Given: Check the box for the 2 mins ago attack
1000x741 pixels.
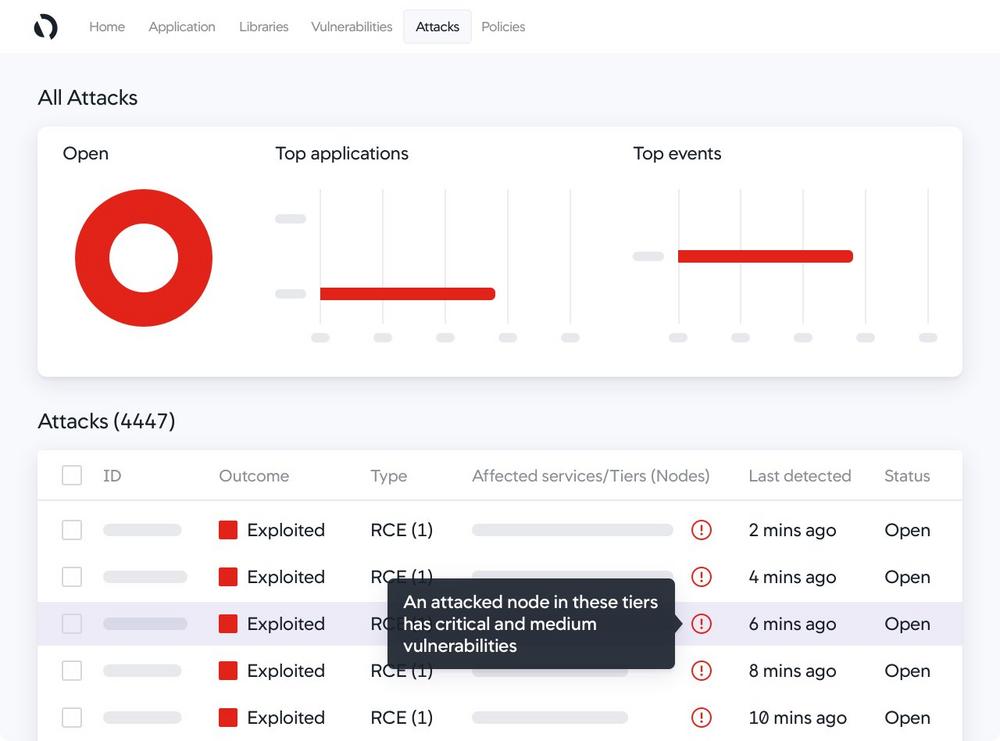Looking at the screenshot, I should tap(72, 530).
